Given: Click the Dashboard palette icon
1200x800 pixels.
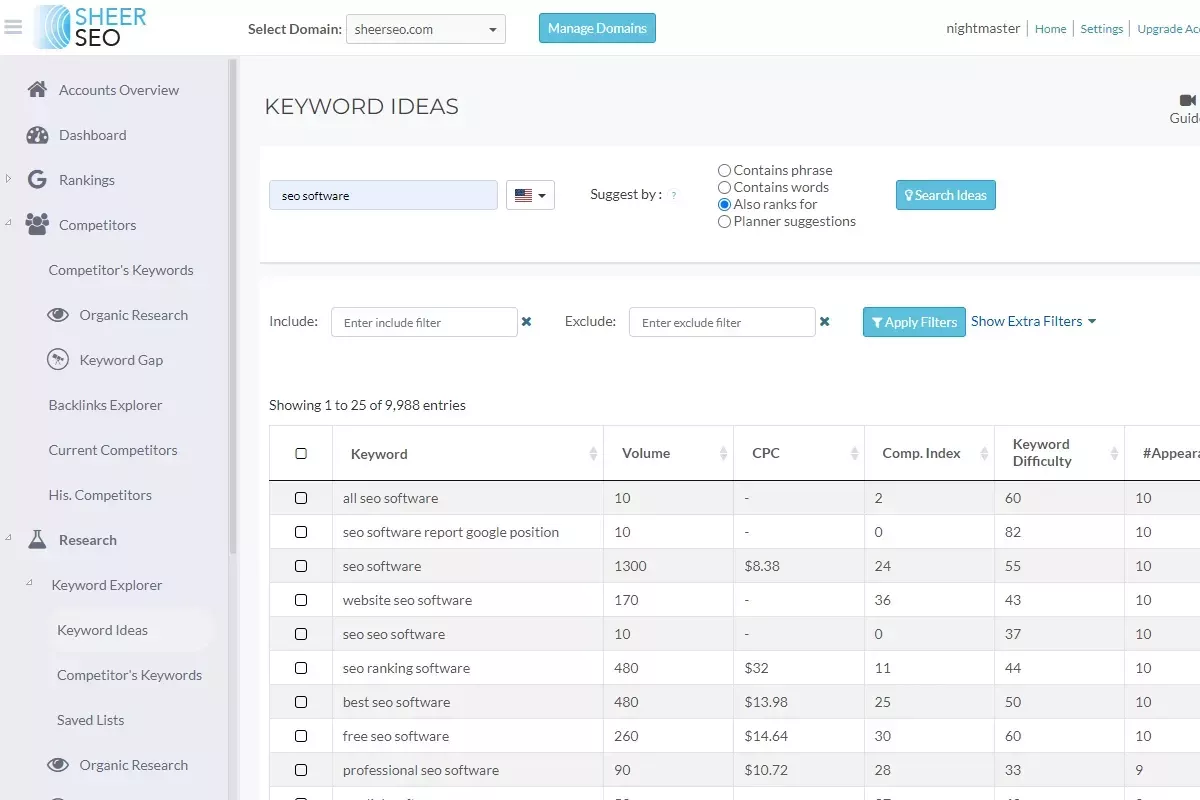Looking at the screenshot, I should [37, 135].
